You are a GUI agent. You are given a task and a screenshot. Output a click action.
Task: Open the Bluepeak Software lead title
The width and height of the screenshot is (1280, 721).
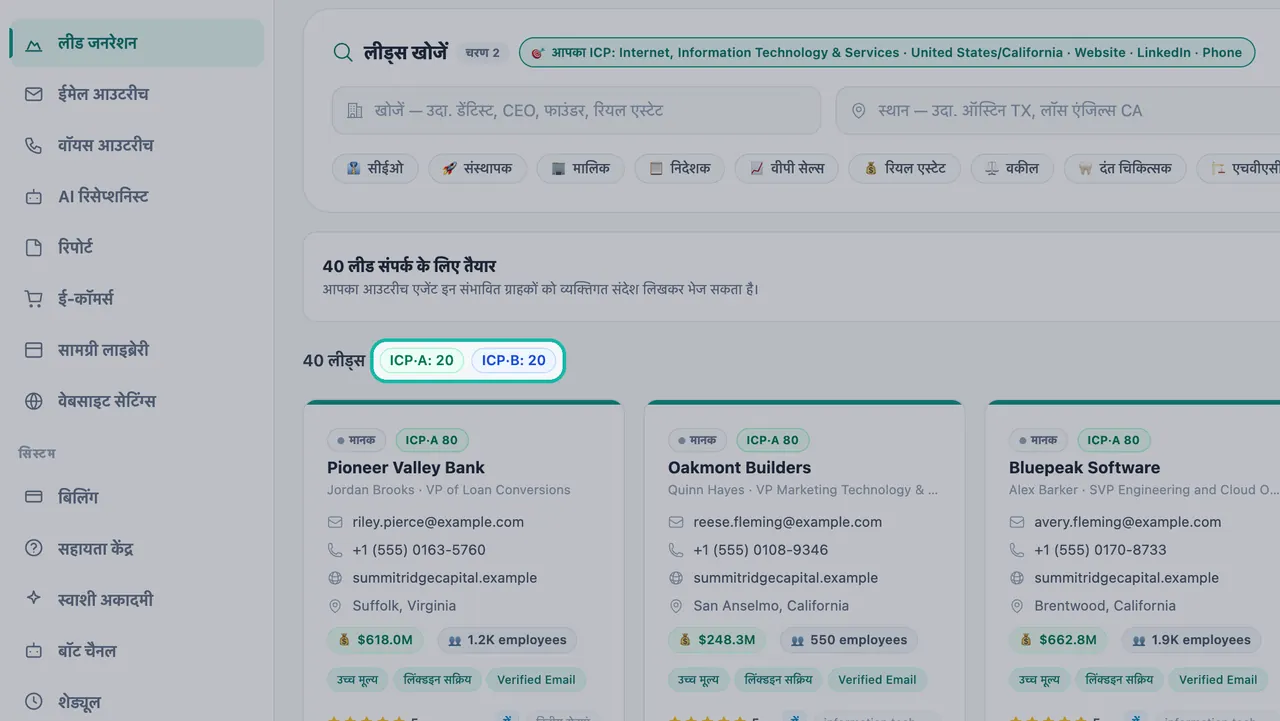coord(1085,467)
